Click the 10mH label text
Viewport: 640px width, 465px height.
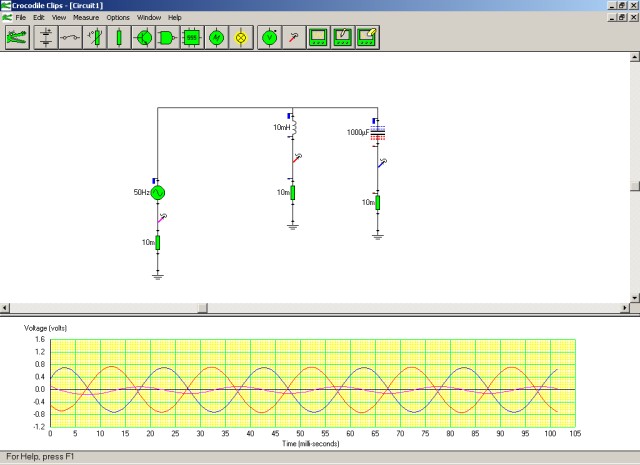tap(282, 127)
